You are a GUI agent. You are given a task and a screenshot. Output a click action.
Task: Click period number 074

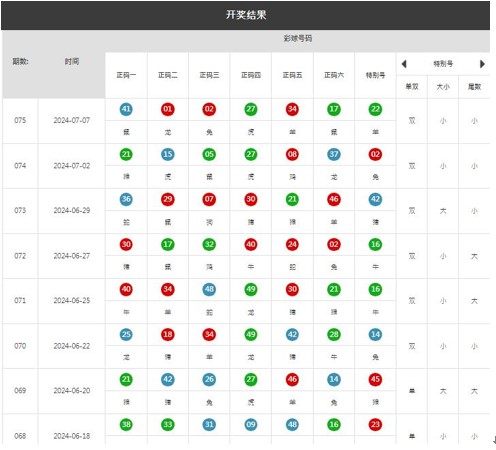click(x=20, y=166)
